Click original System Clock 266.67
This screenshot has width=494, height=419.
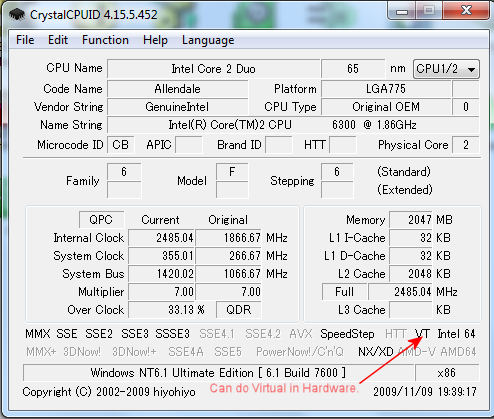[229, 256]
